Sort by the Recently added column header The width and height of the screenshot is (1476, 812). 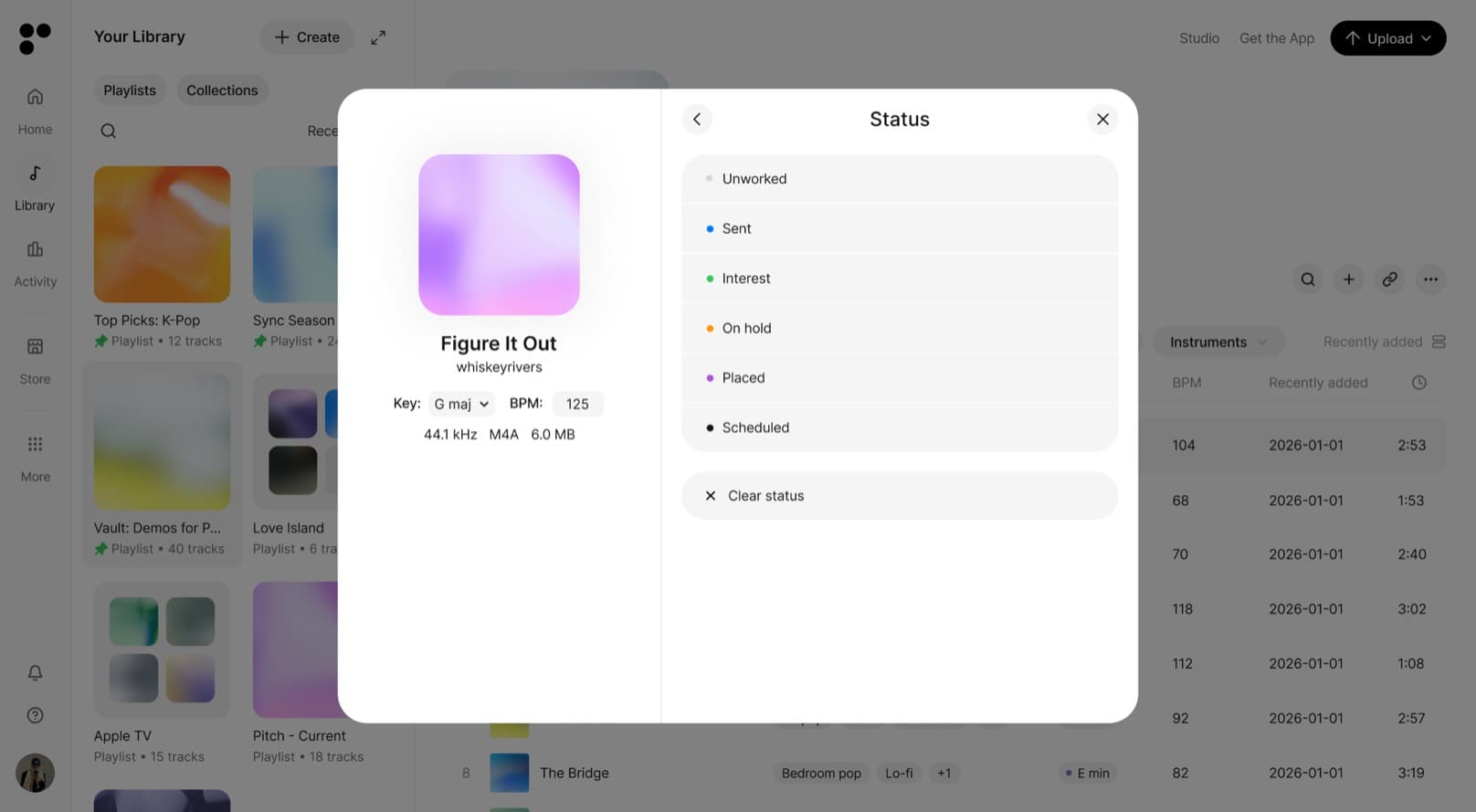1318,383
